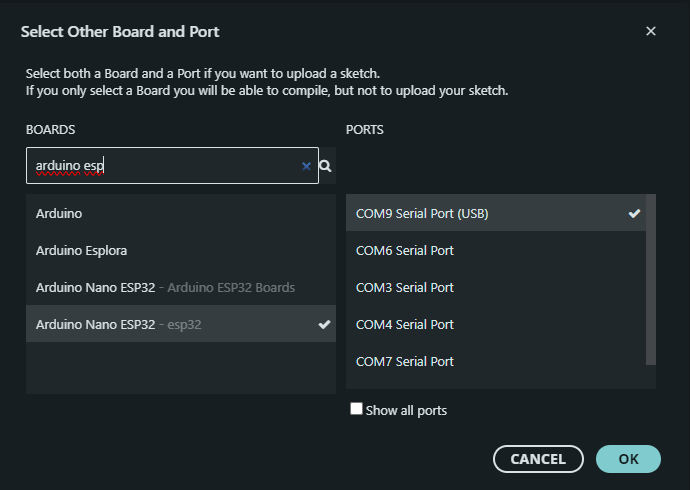Click the ports list vertical scrollbar
The image size is (690, 490).
pyautogui.click(x=651, y=280)
